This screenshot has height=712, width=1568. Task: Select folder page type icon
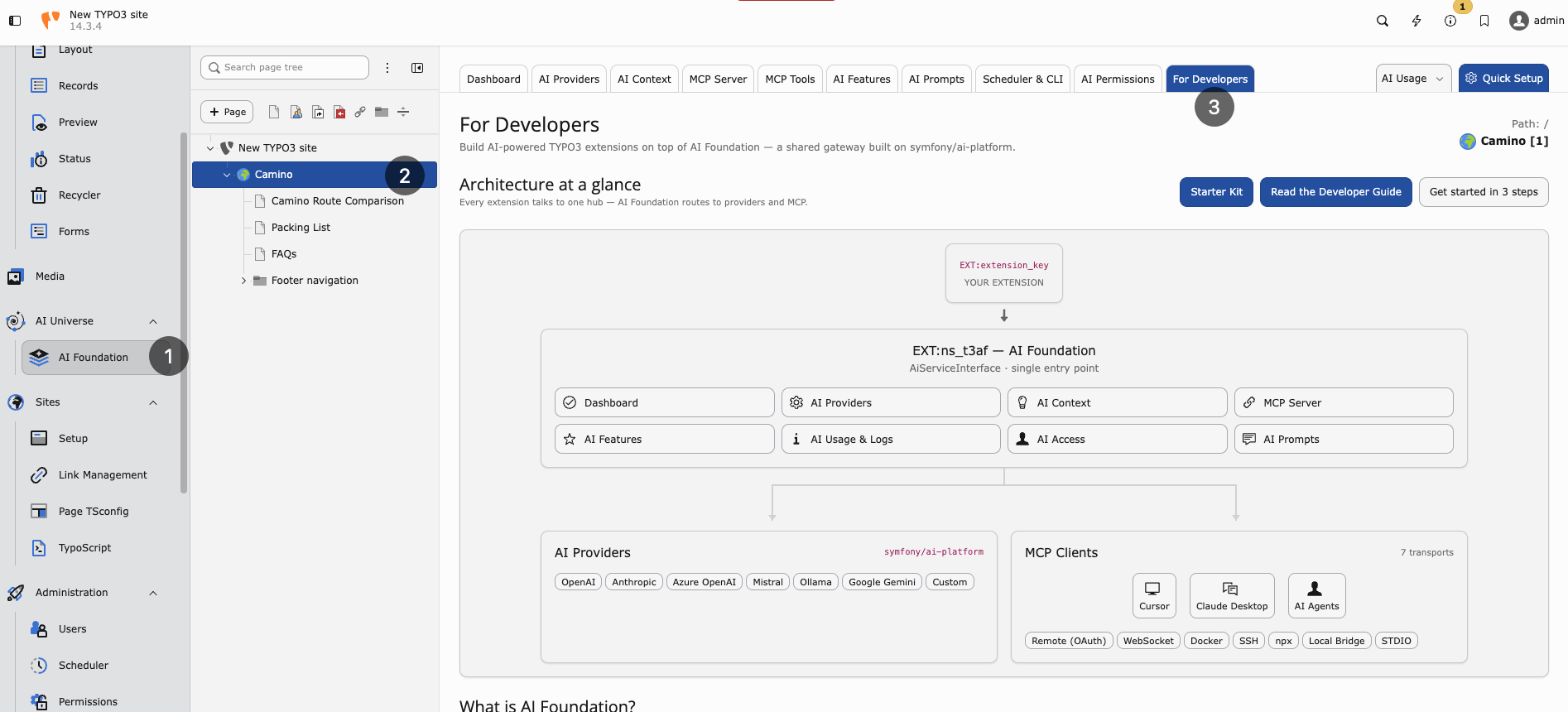point(382,112)
